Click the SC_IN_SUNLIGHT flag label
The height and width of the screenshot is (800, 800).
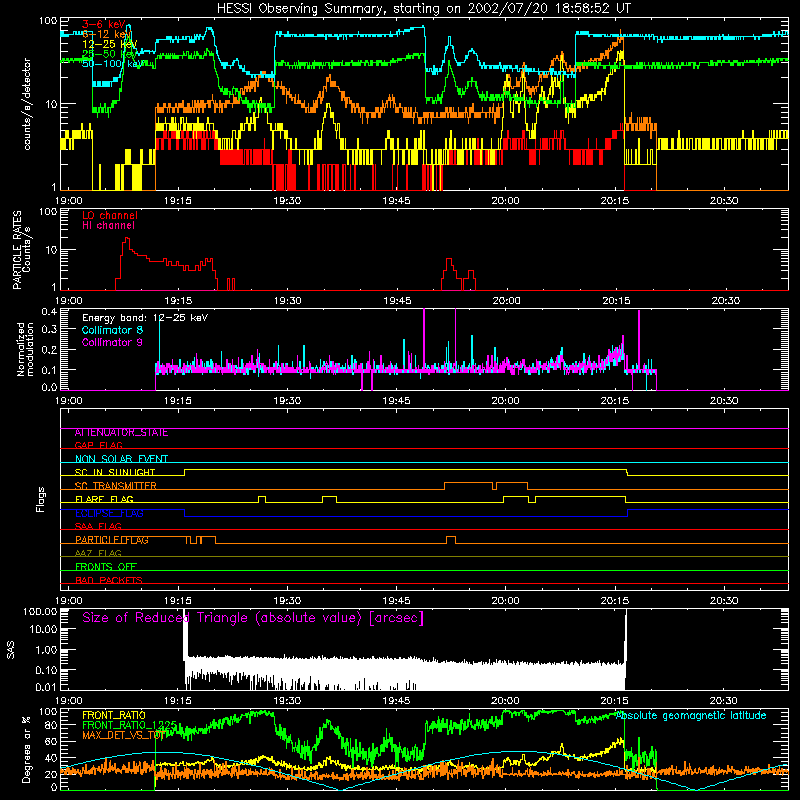(x=115, y=472)
